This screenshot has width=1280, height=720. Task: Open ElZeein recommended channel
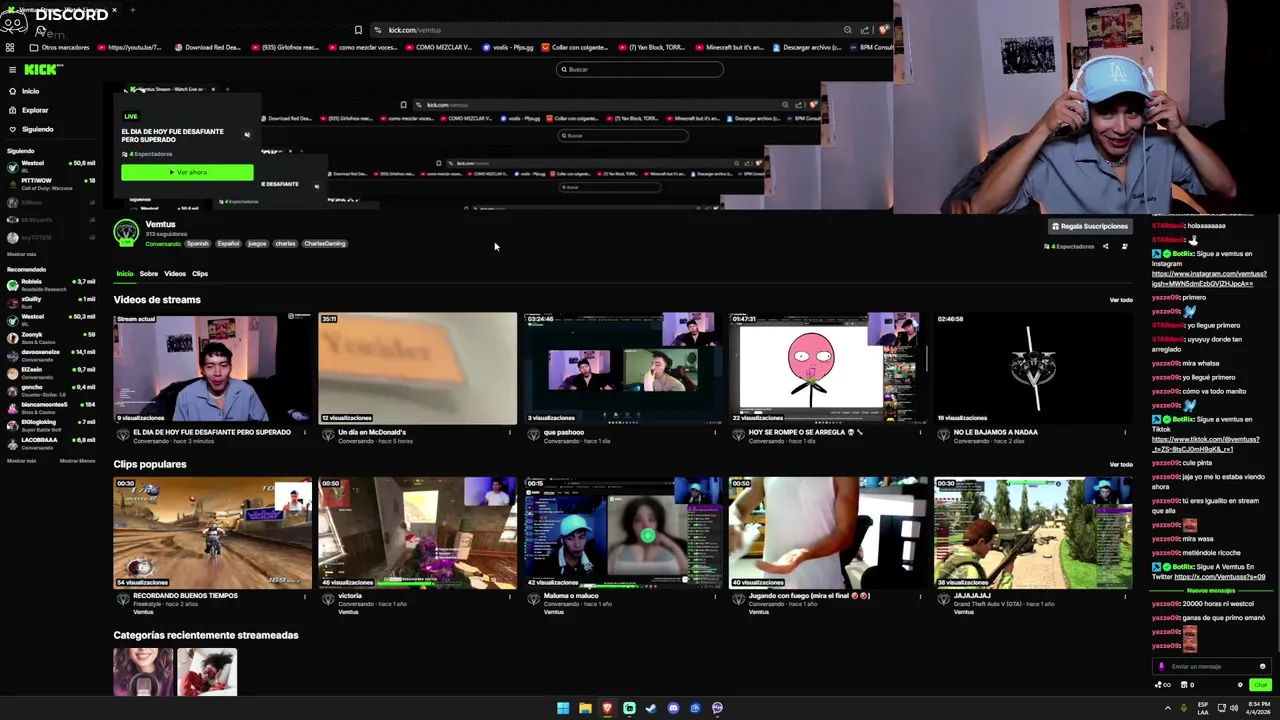[50, 372]
